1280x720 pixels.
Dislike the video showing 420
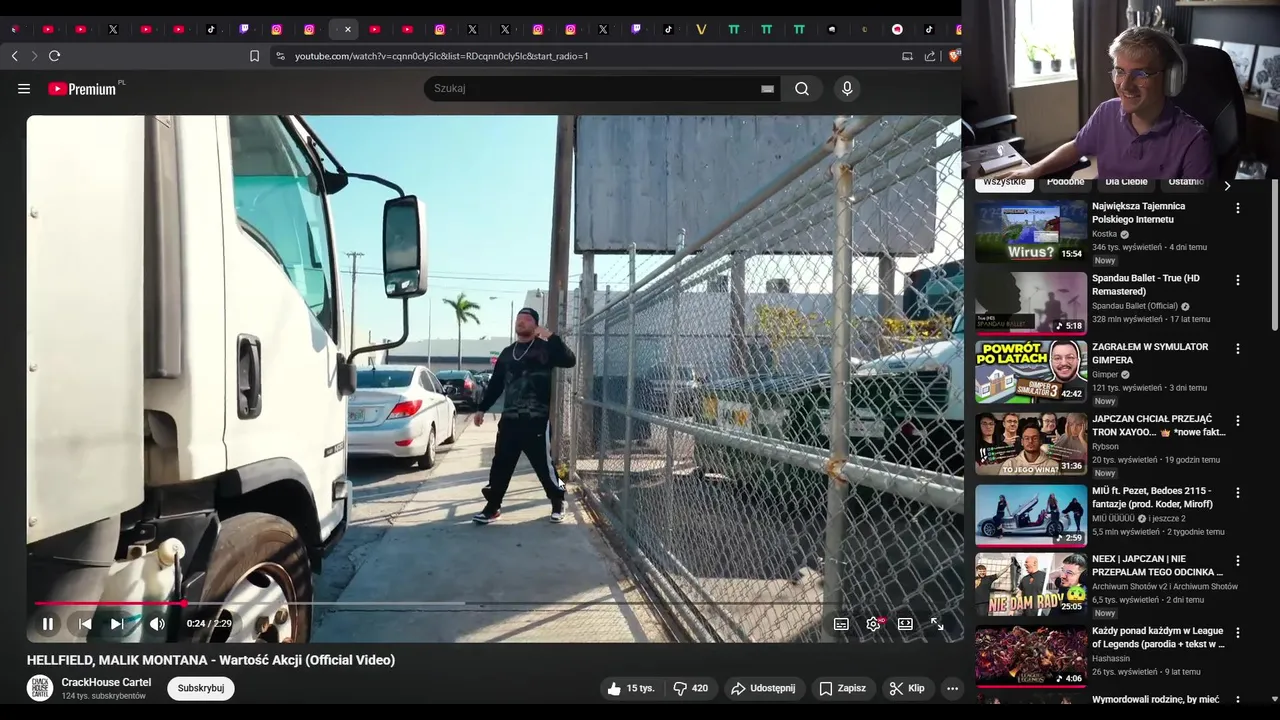coord(690,688)
